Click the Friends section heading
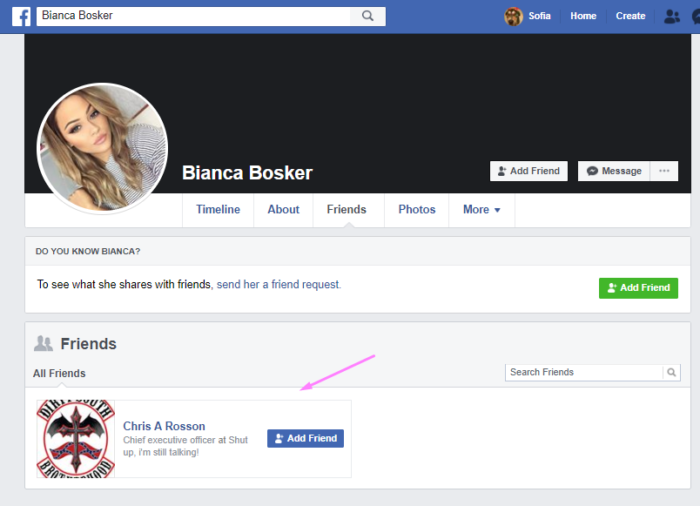 (x=88, y=344)
